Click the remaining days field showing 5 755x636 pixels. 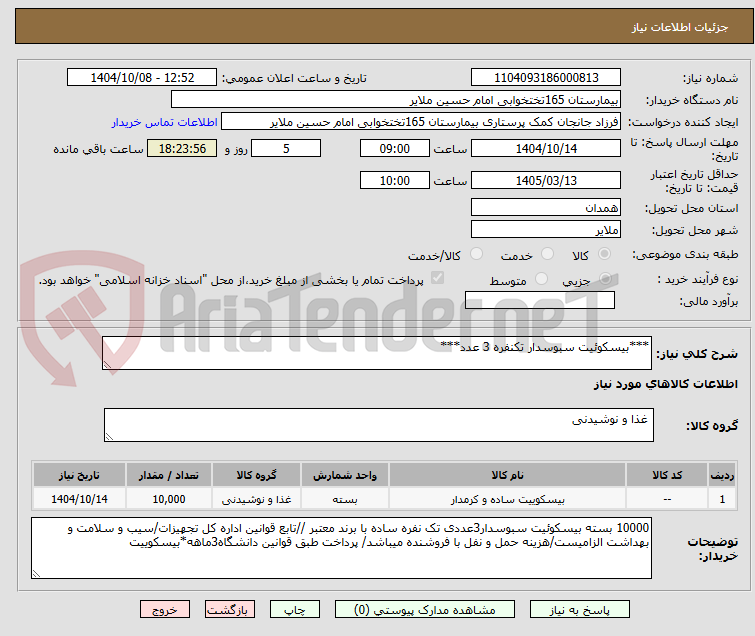[286, 148]
